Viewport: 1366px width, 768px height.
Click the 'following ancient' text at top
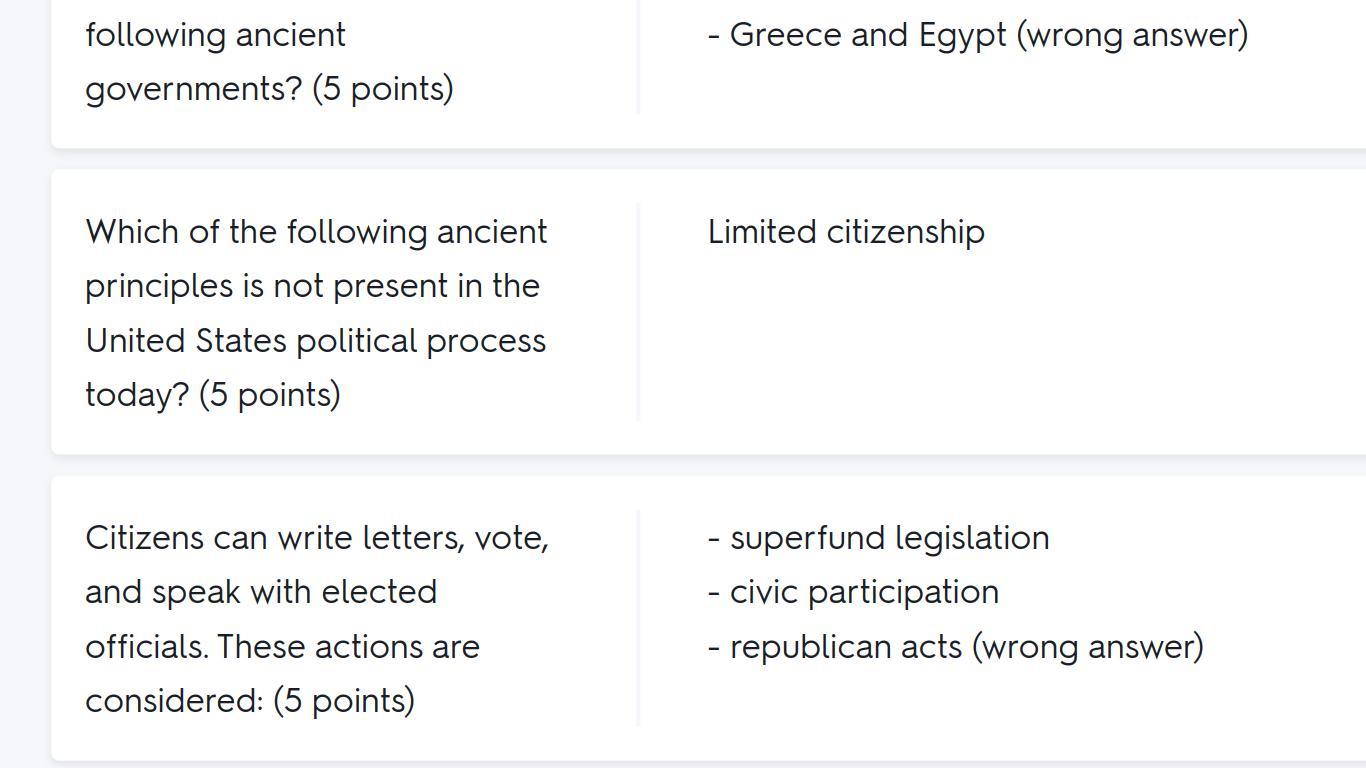215,35
